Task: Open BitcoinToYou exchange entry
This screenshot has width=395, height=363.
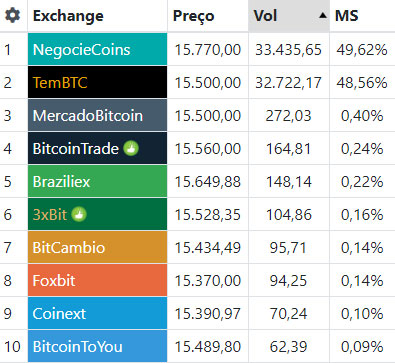Action: (78, 347)
